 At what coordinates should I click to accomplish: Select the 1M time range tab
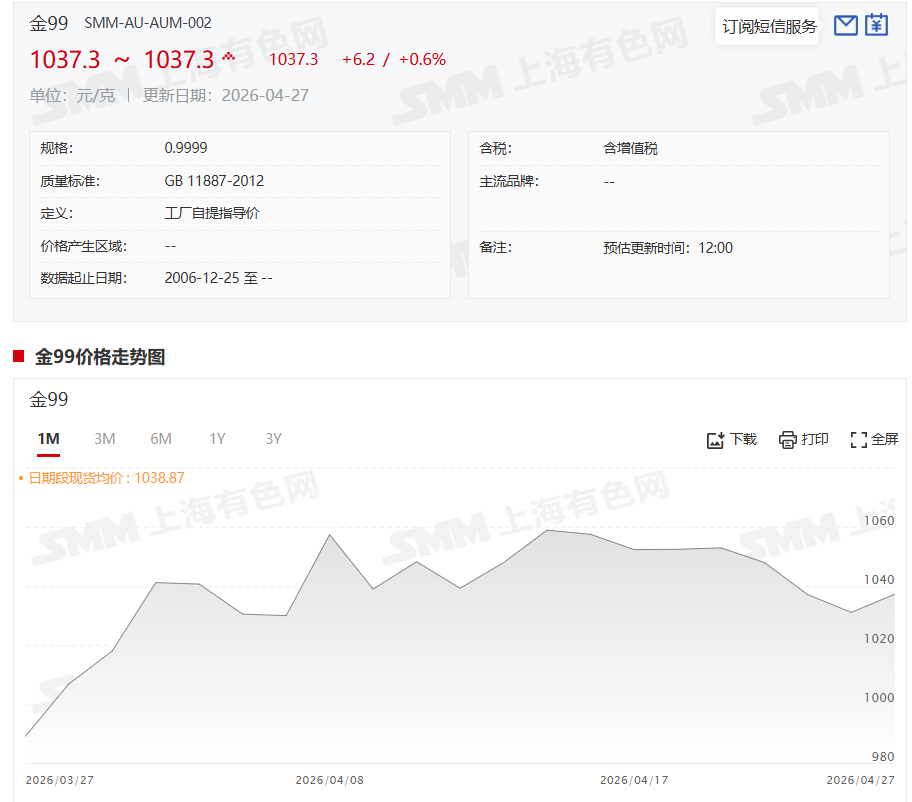[x=48, y=439]
